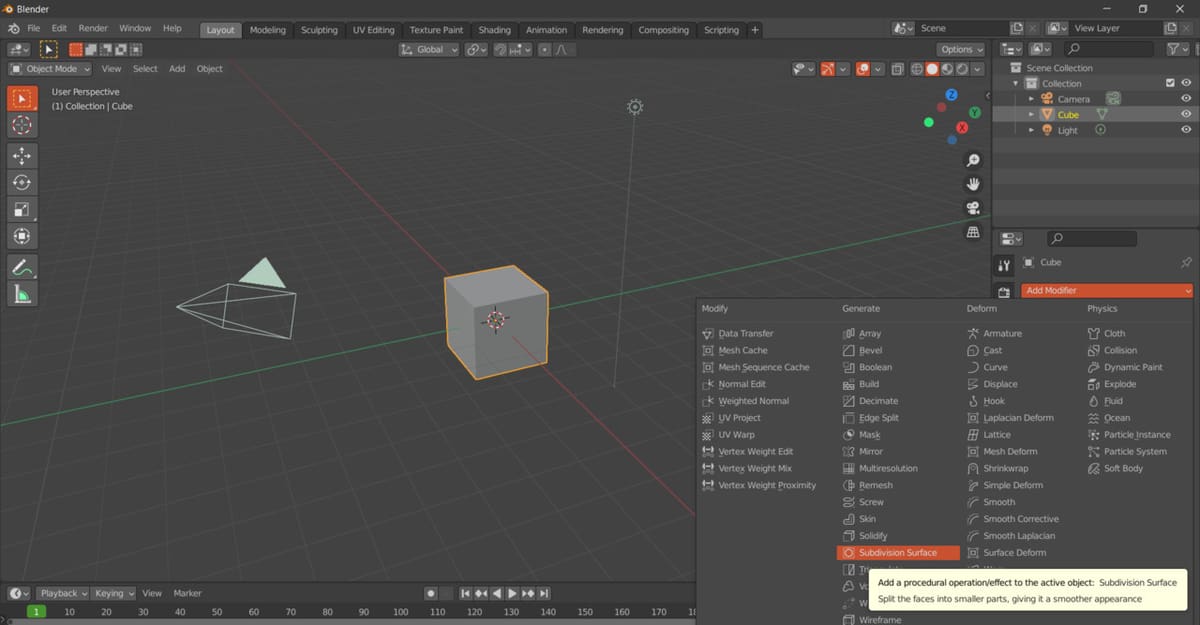Click the Tool properties tab icon
The width and height of the screenshot is (1200, 625).
coord(1004,265)
